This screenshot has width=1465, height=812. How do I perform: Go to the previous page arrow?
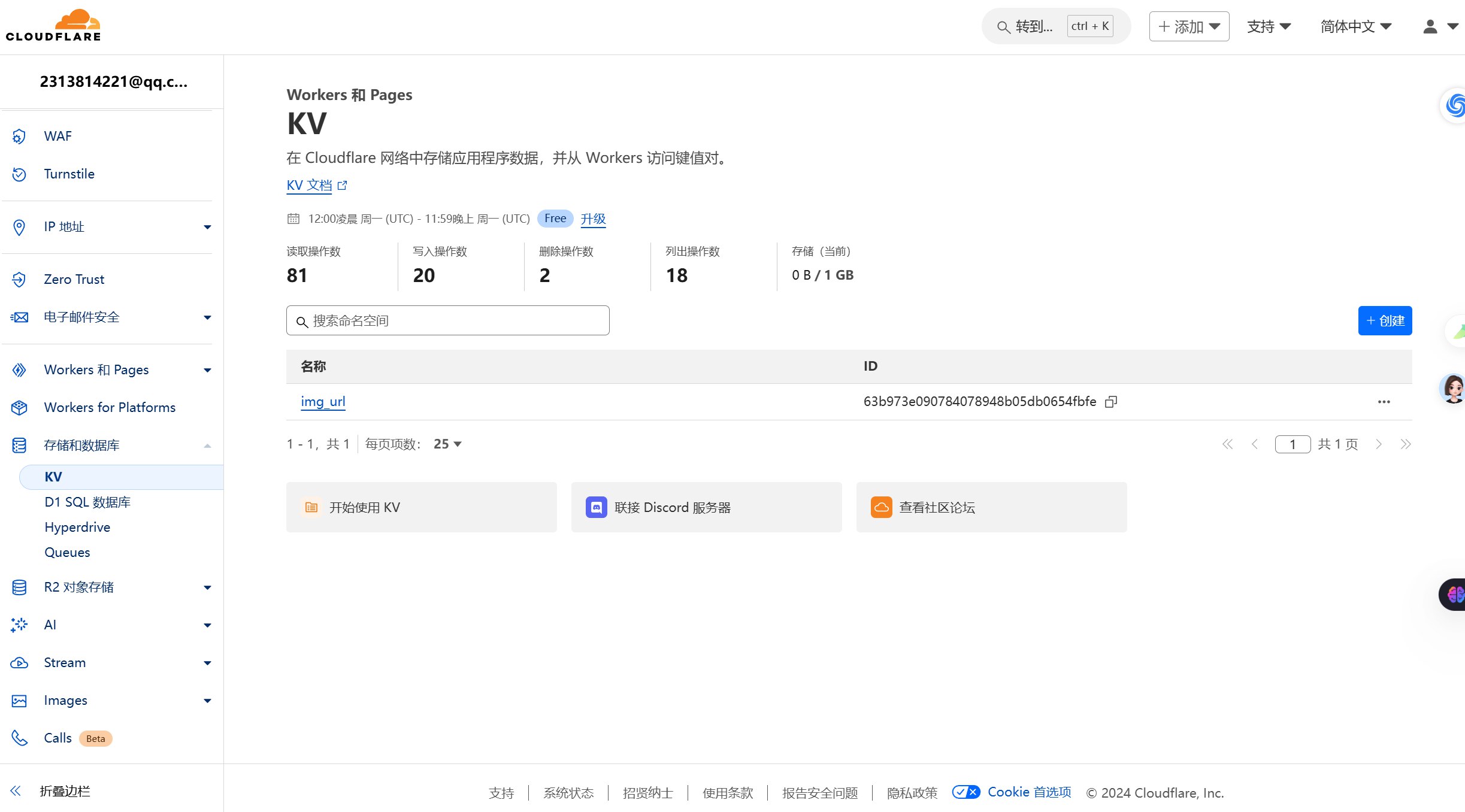click(1255, 444)
